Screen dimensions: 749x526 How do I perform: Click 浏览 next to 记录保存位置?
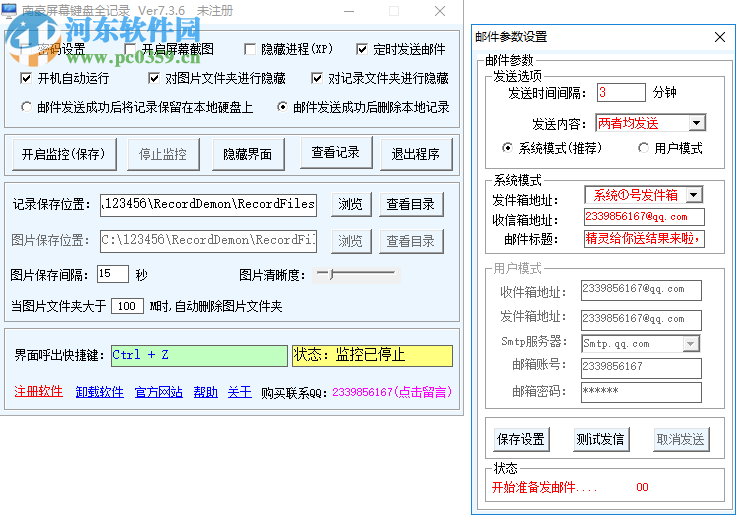coord(351,204)
